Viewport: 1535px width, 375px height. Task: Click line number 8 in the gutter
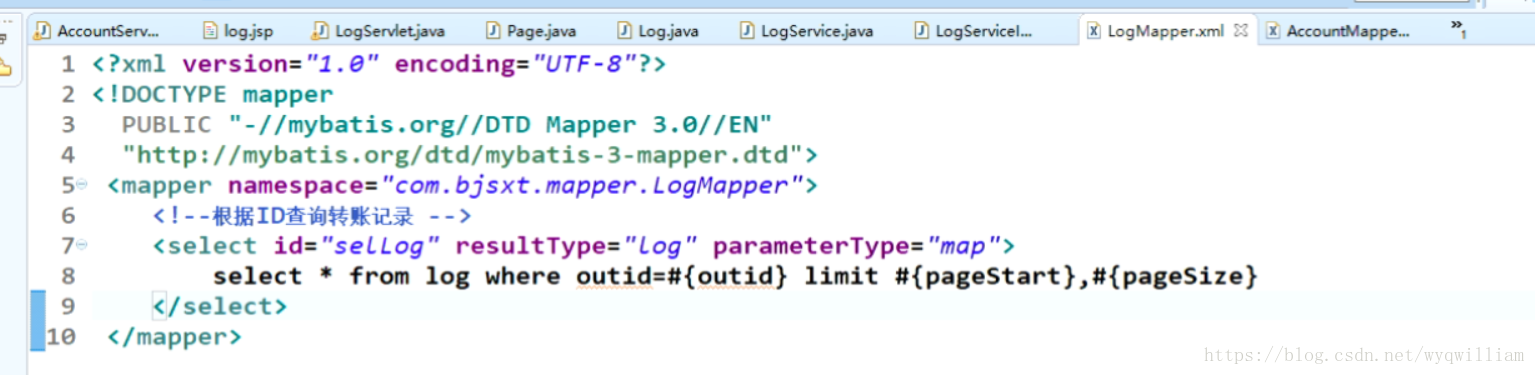(x=67, y=276)
